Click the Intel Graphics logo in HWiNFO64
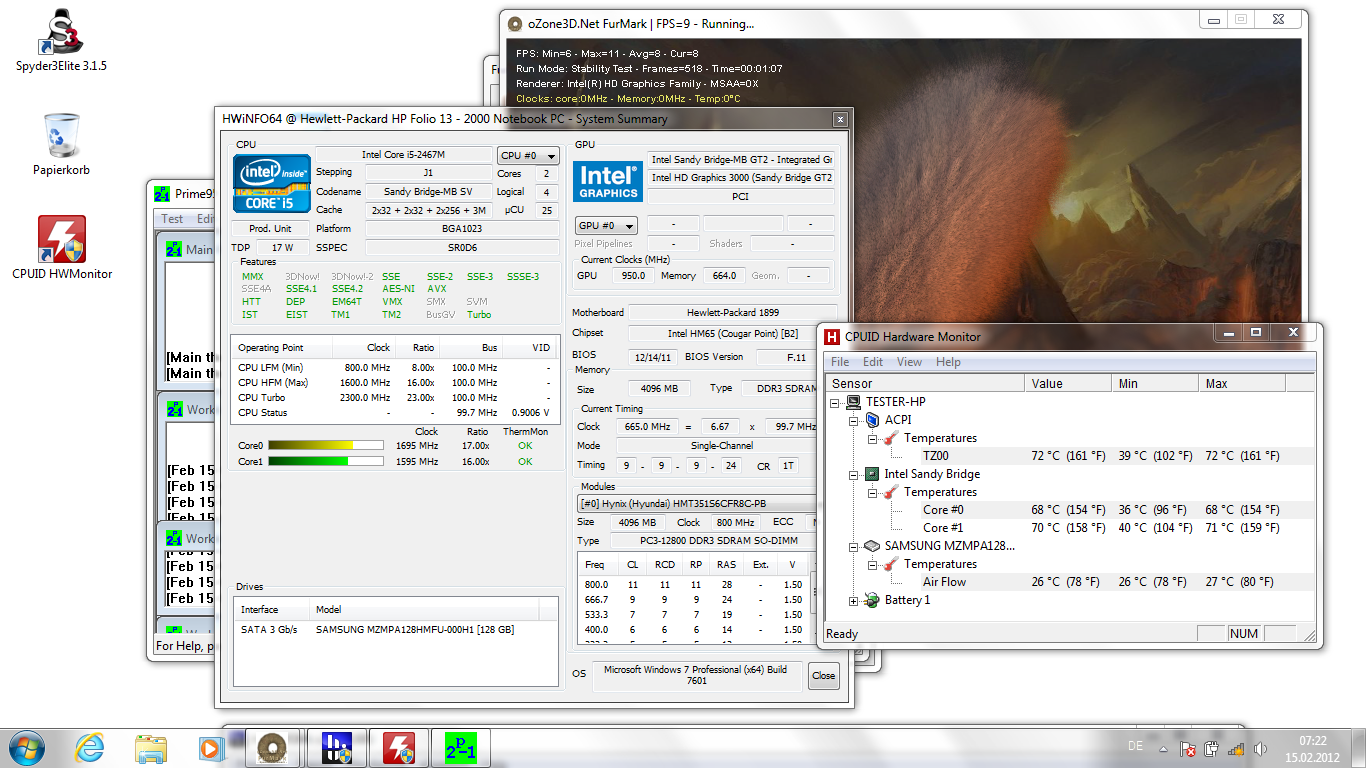The width and height of the screenshot is (1366, 768). [x=608, y=181]
